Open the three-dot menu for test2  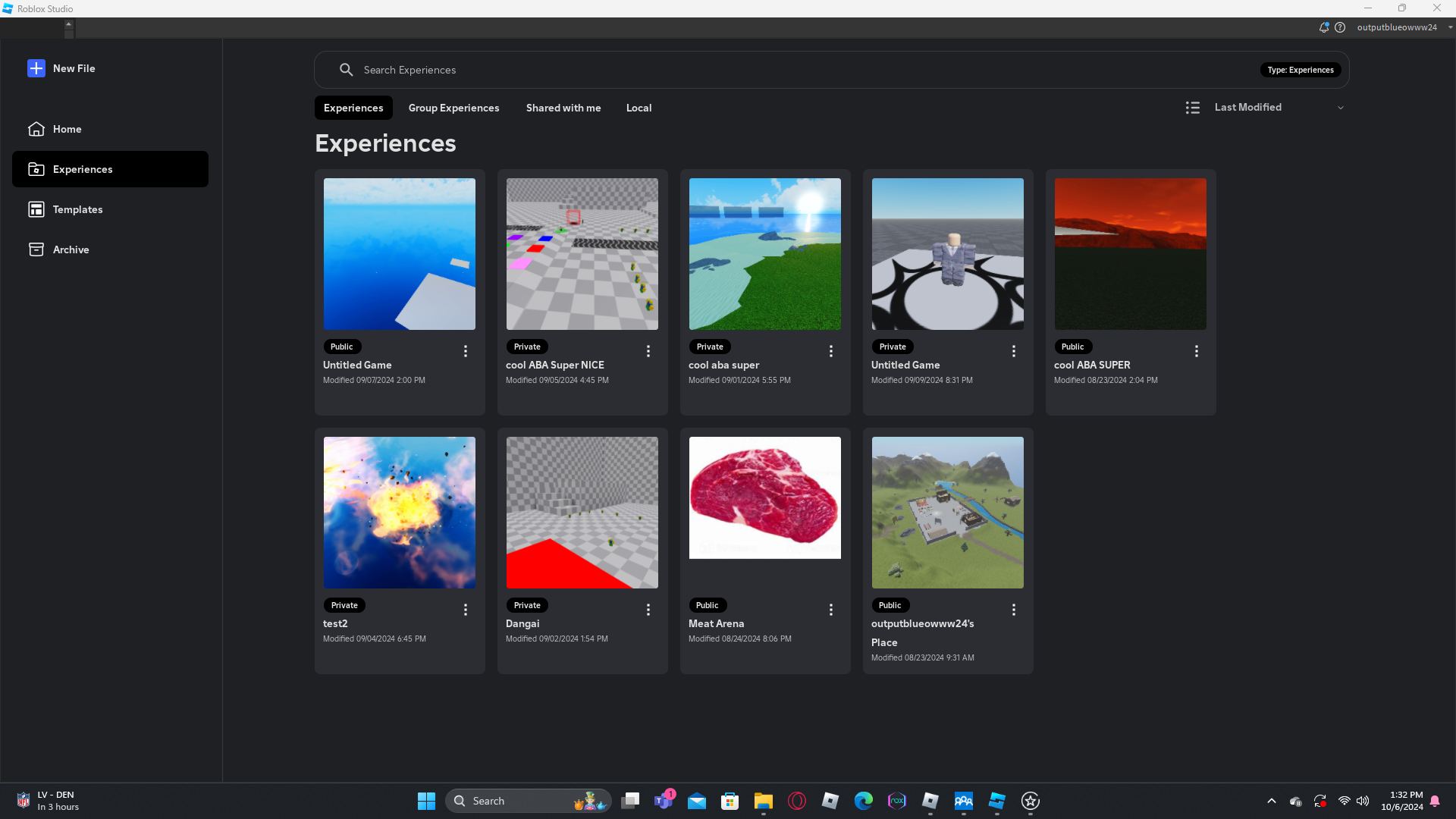point(465,610)
